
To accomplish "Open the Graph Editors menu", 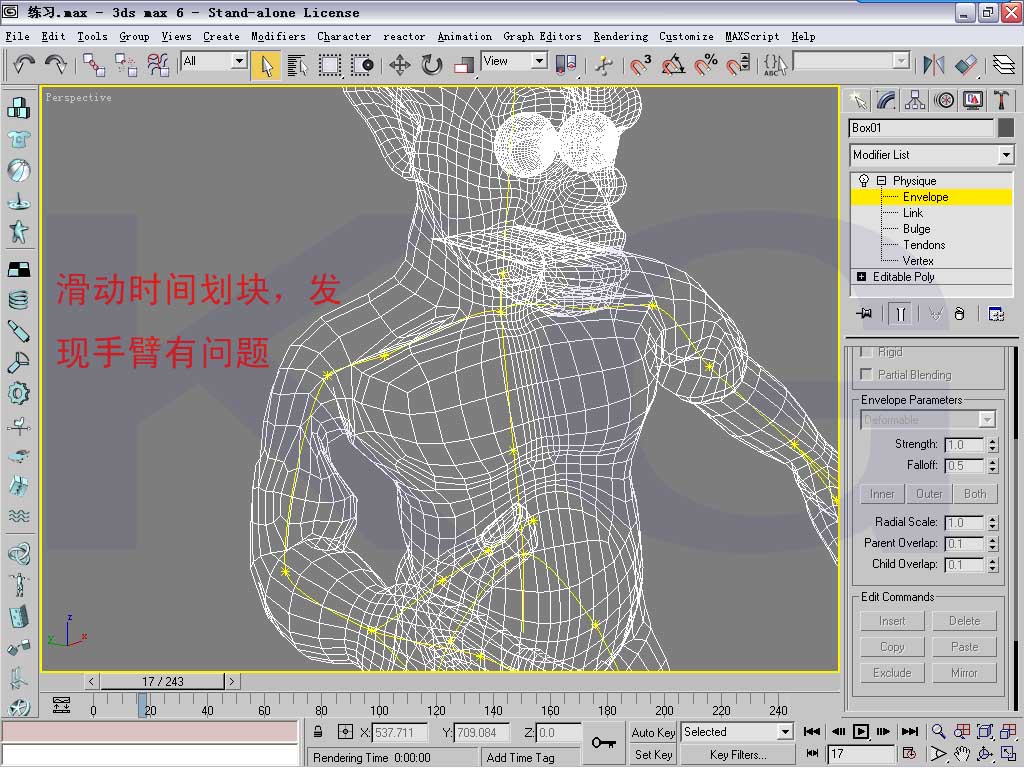I will tap(542, 37).
